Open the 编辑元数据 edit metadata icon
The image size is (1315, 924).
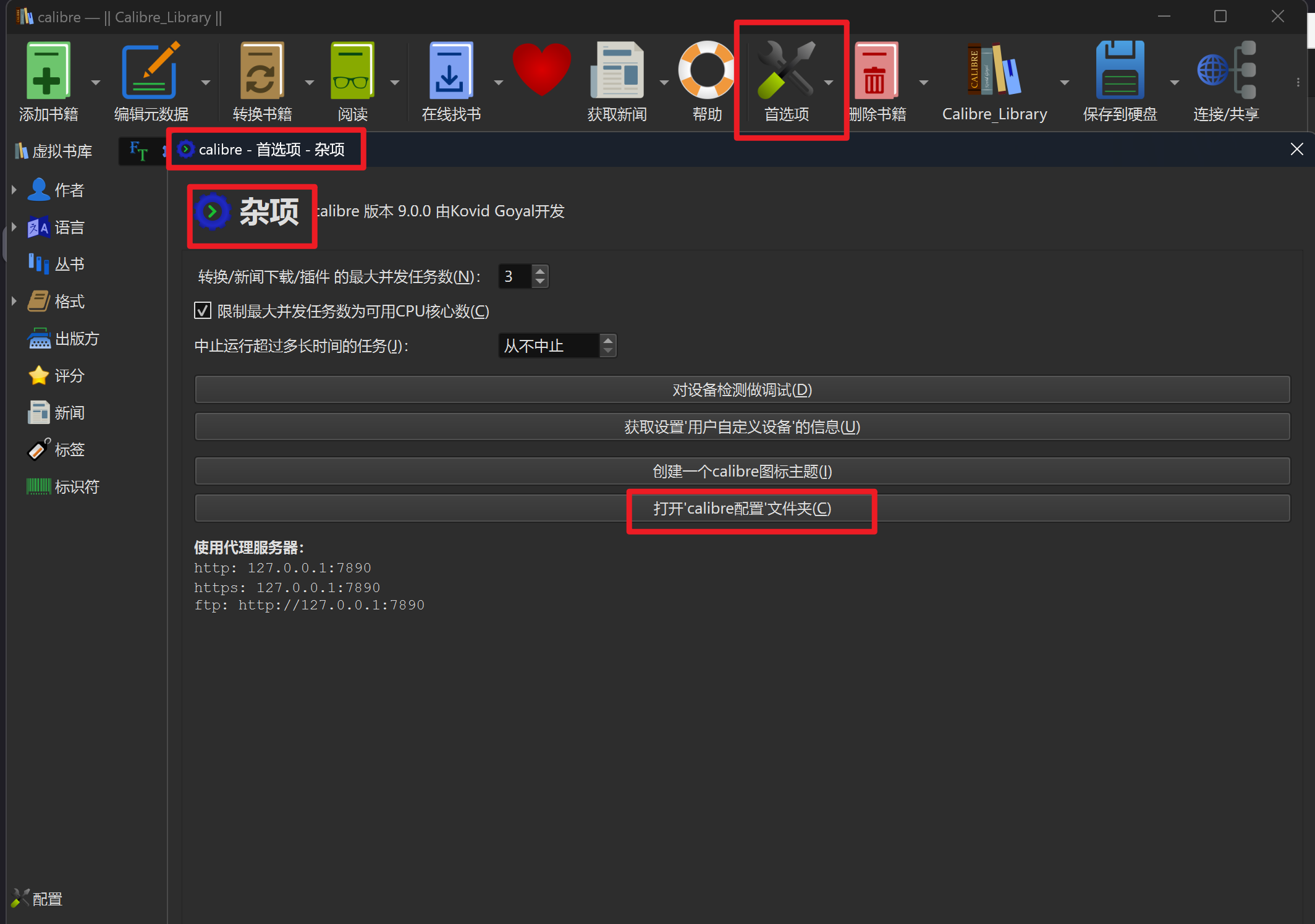150,70
